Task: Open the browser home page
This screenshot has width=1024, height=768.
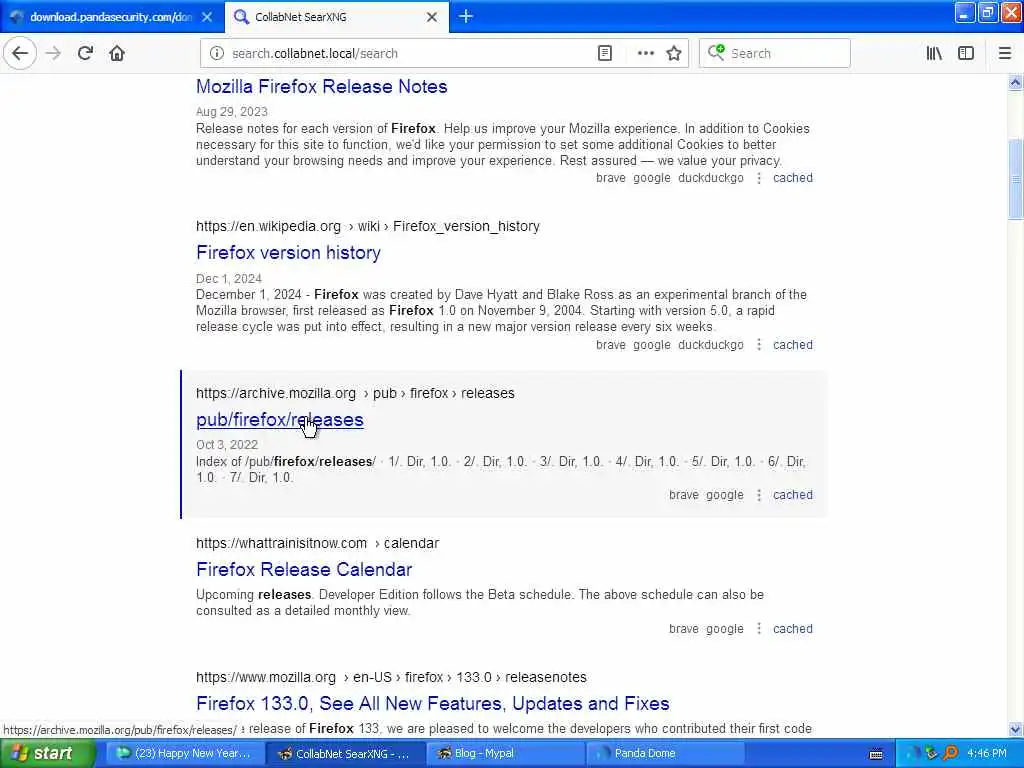Action: (117, 53)
